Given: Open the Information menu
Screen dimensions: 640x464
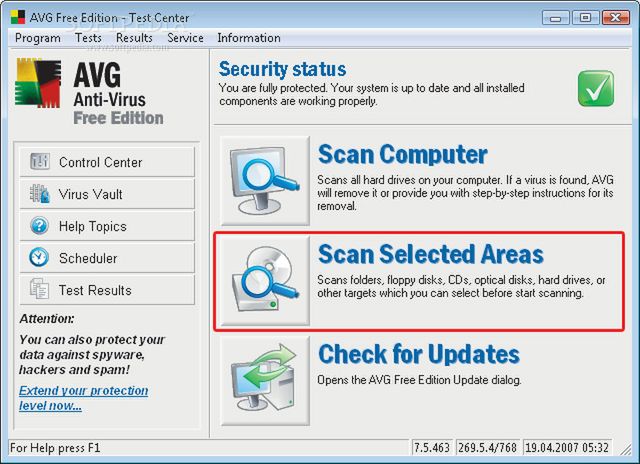Looking at the screenshot, I should [x=249, y=38].
